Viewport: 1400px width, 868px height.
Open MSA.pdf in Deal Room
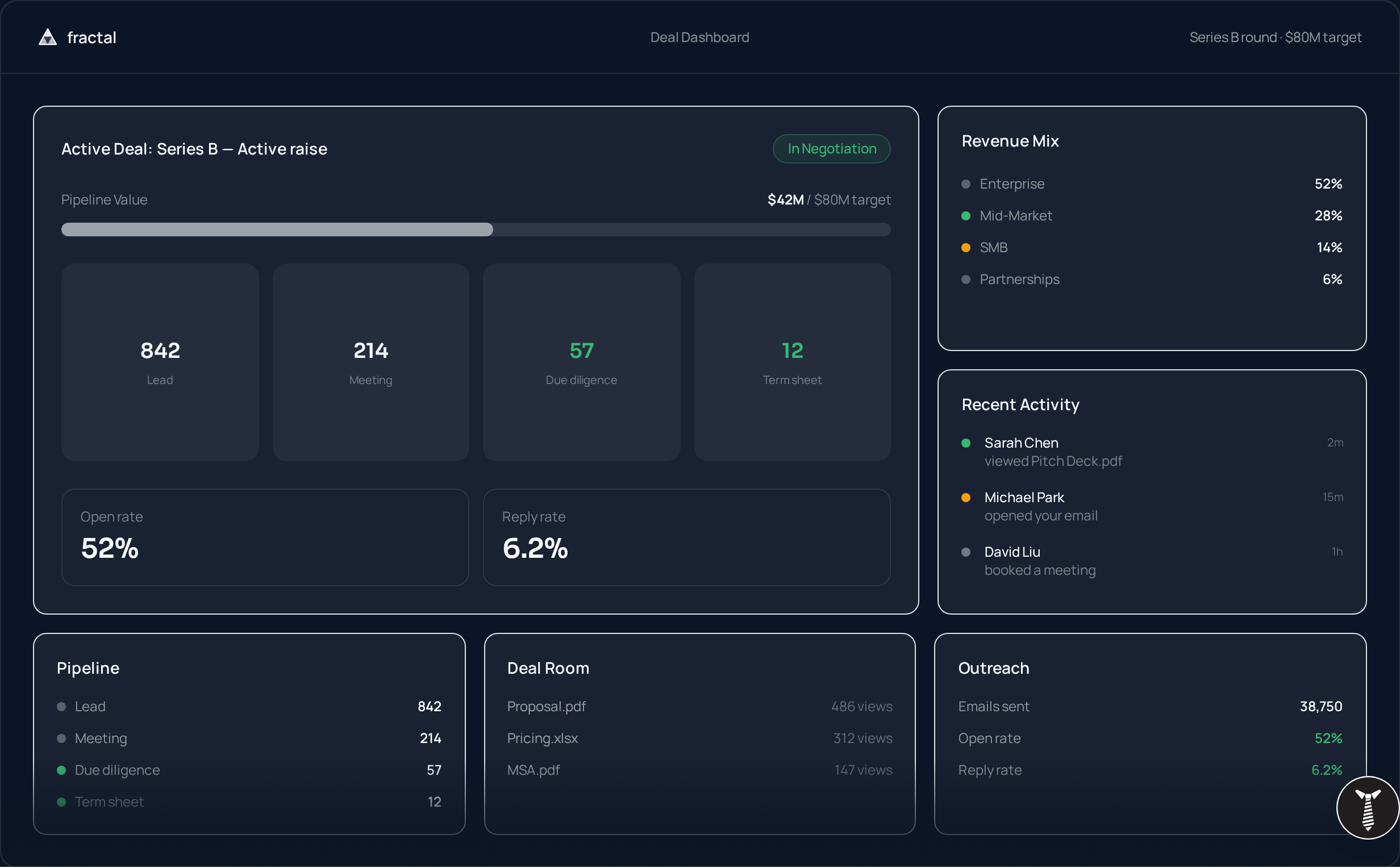click(699, 771)
